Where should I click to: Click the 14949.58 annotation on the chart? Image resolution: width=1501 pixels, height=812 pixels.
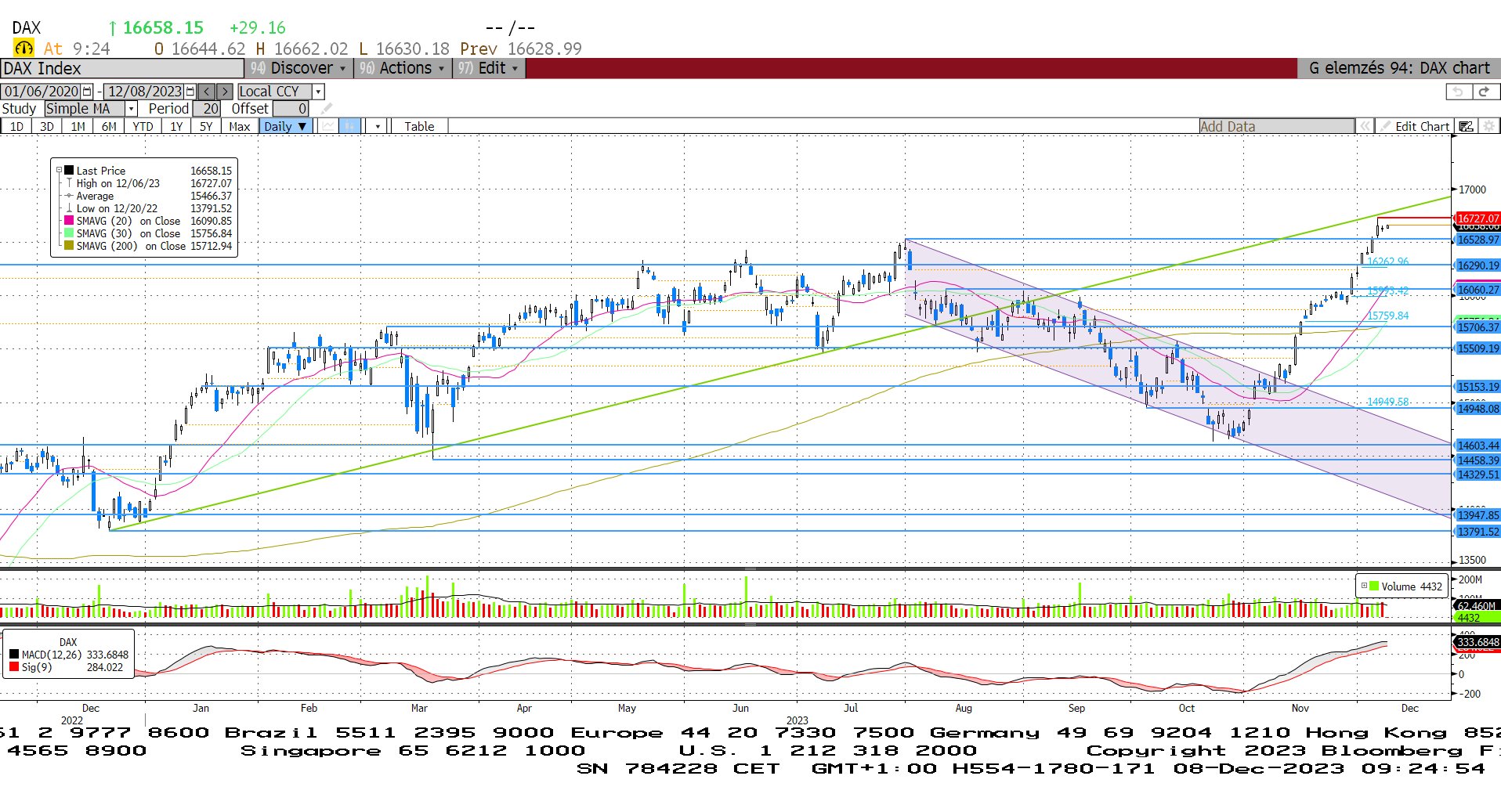point(1387,402)
